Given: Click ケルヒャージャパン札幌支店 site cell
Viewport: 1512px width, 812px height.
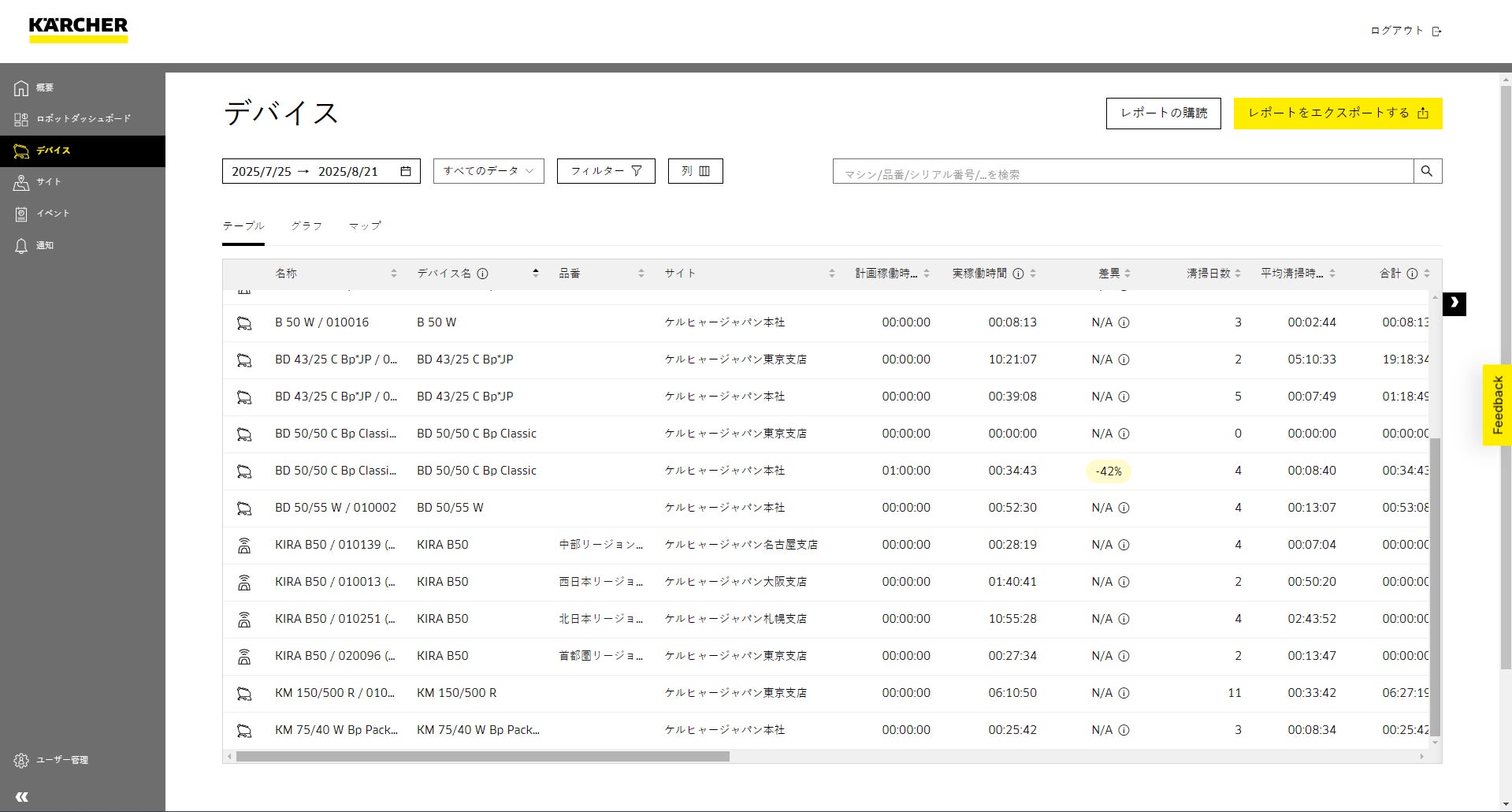Looking at the screenshot, I should click(x=736, y=619).
